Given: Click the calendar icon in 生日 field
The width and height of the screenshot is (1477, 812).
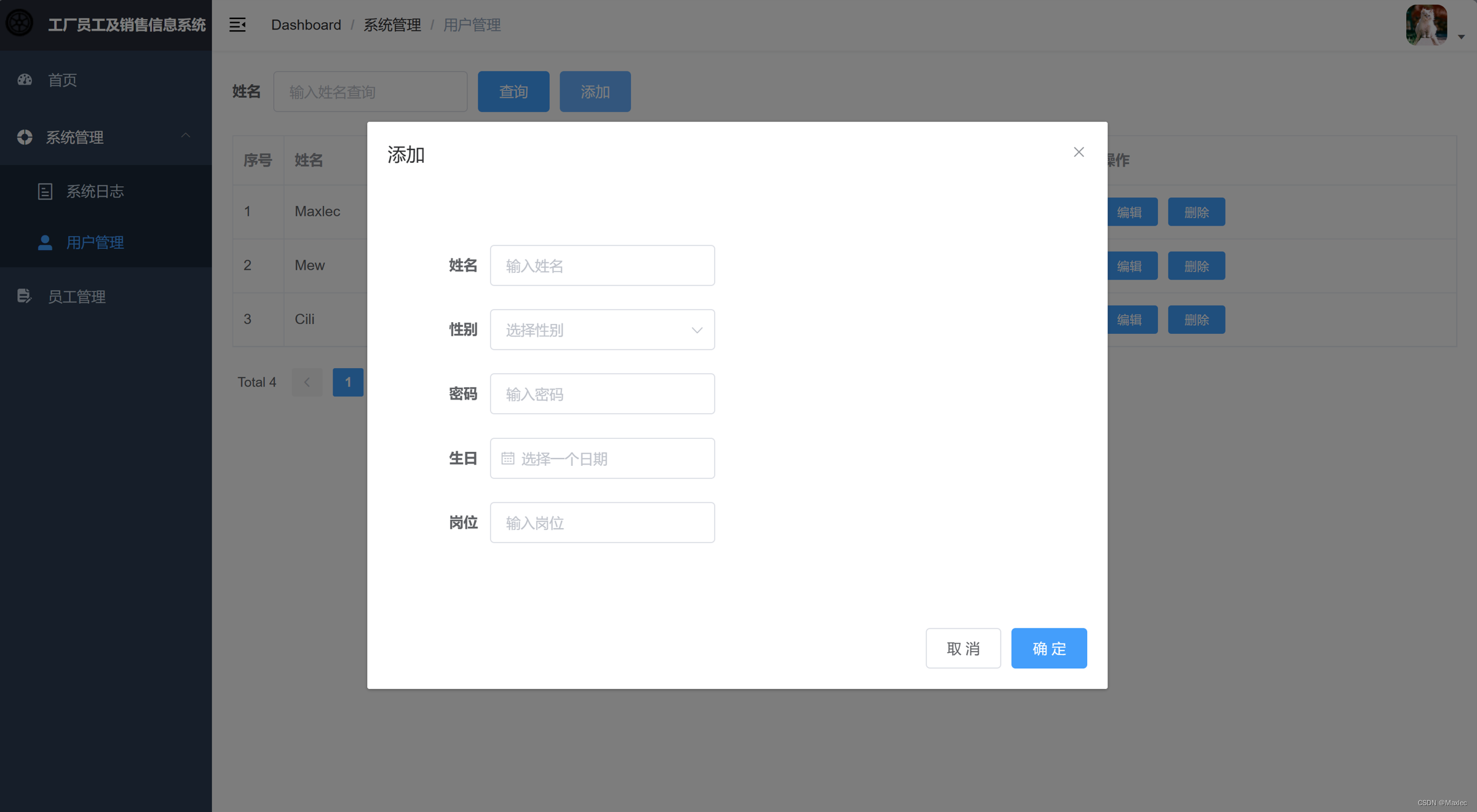Looking at the screenshot, I should coord(507,459).
